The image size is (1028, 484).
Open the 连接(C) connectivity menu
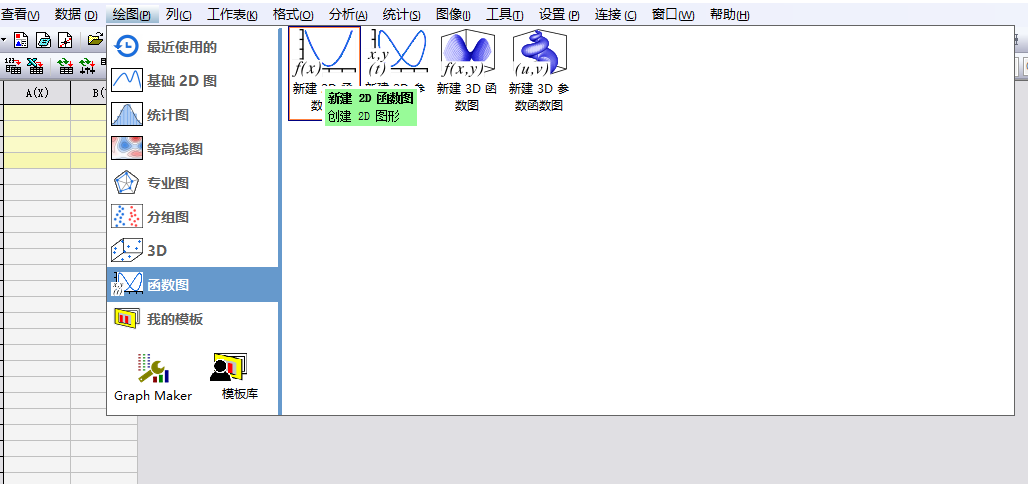(x=616, y=14)
